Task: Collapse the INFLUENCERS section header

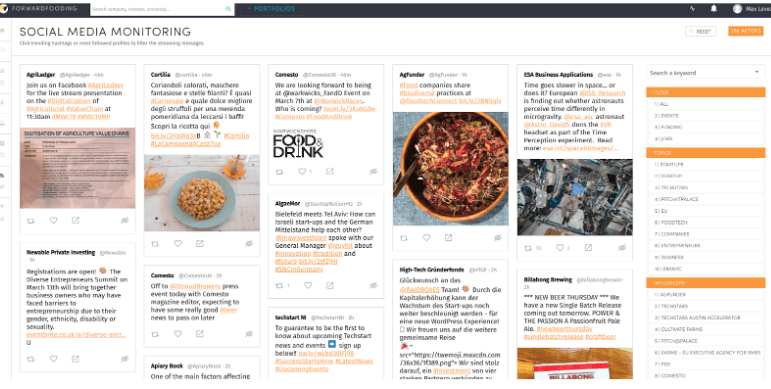Action: 706,283
